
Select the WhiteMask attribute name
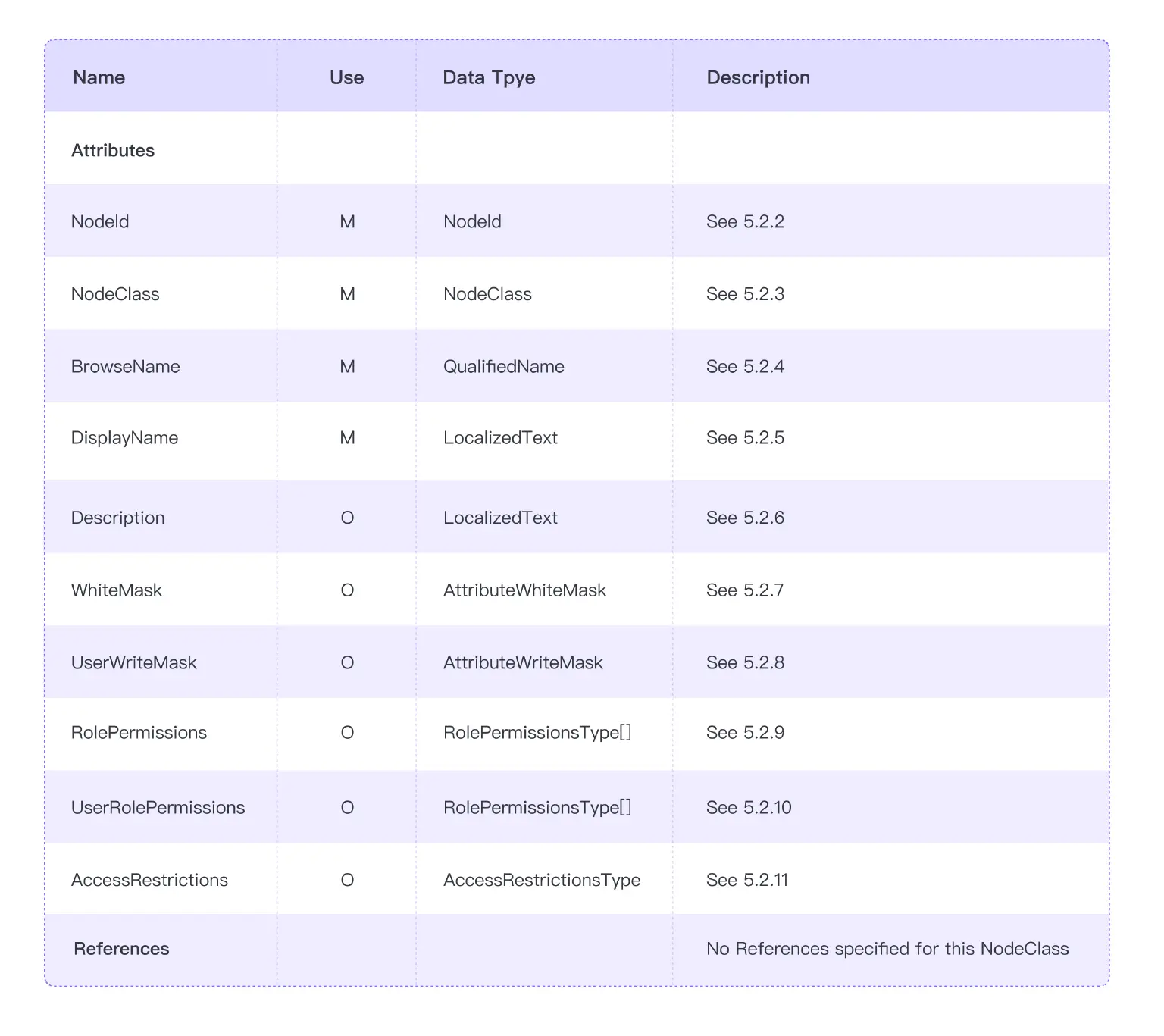(x=116, y=590)
